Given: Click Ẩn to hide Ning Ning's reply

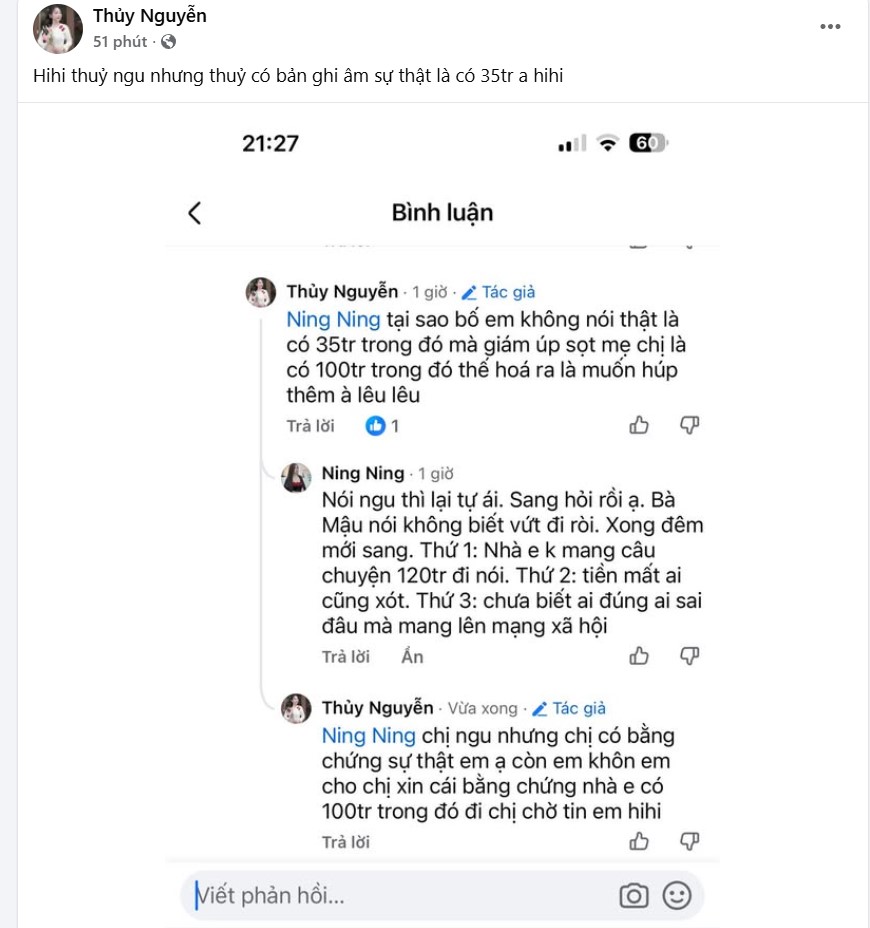Looking at the screenshot, I should 412,657.
